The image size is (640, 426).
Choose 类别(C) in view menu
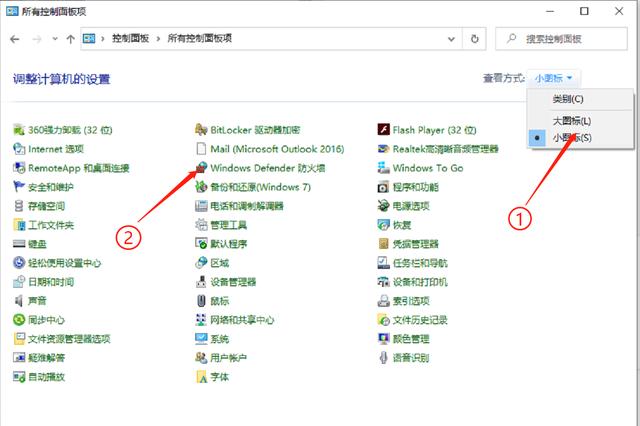567,99
